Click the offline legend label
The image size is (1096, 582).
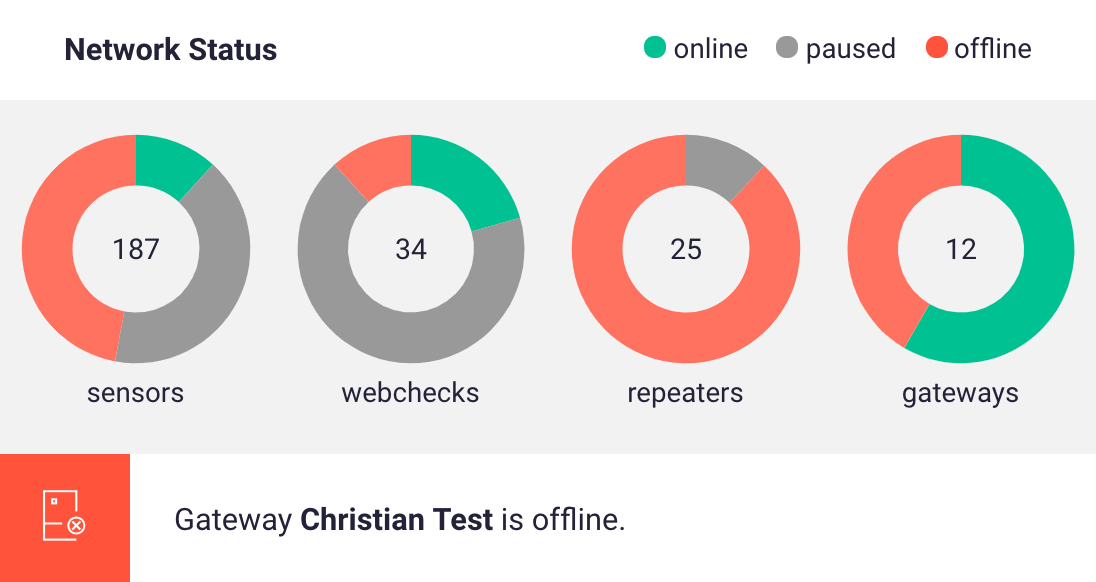992,48
